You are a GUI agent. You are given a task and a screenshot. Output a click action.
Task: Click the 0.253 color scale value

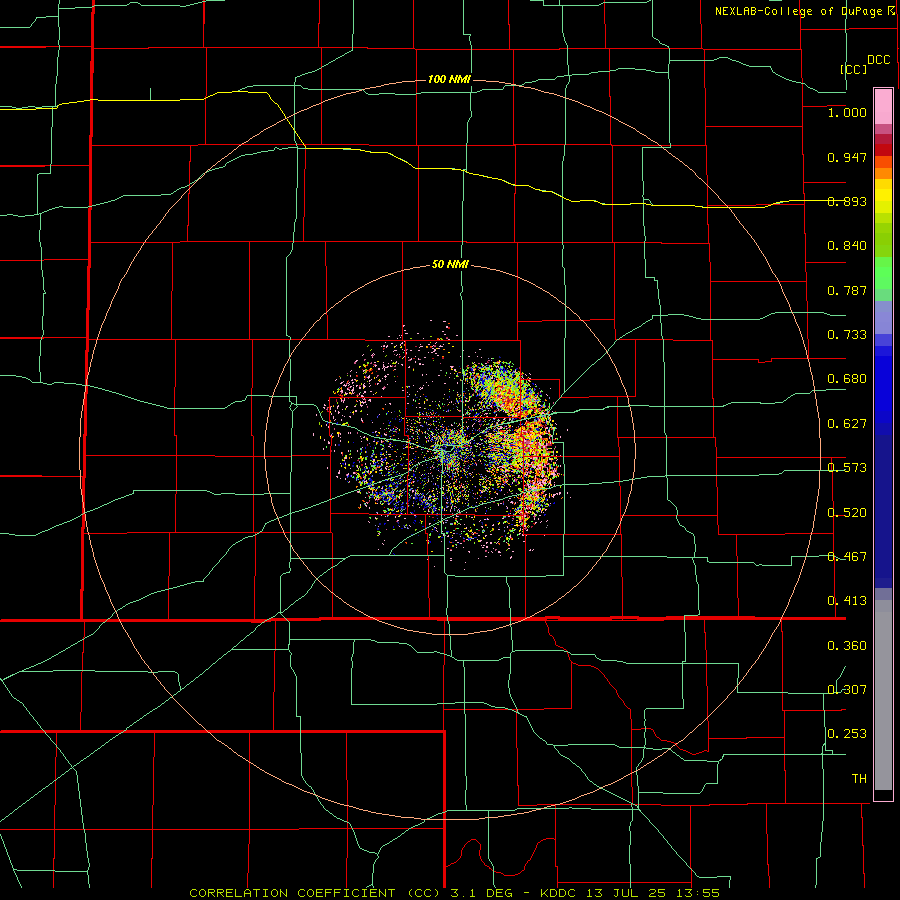[847, 734]
